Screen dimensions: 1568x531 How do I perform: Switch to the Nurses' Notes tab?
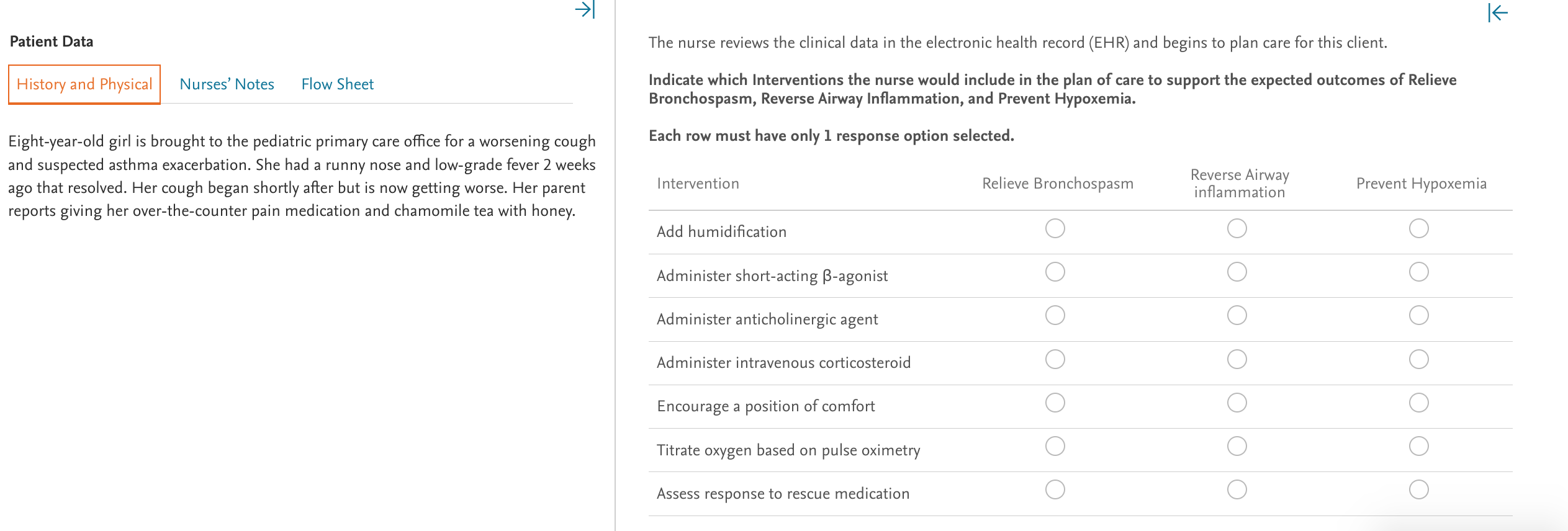[x=227, y=84]
